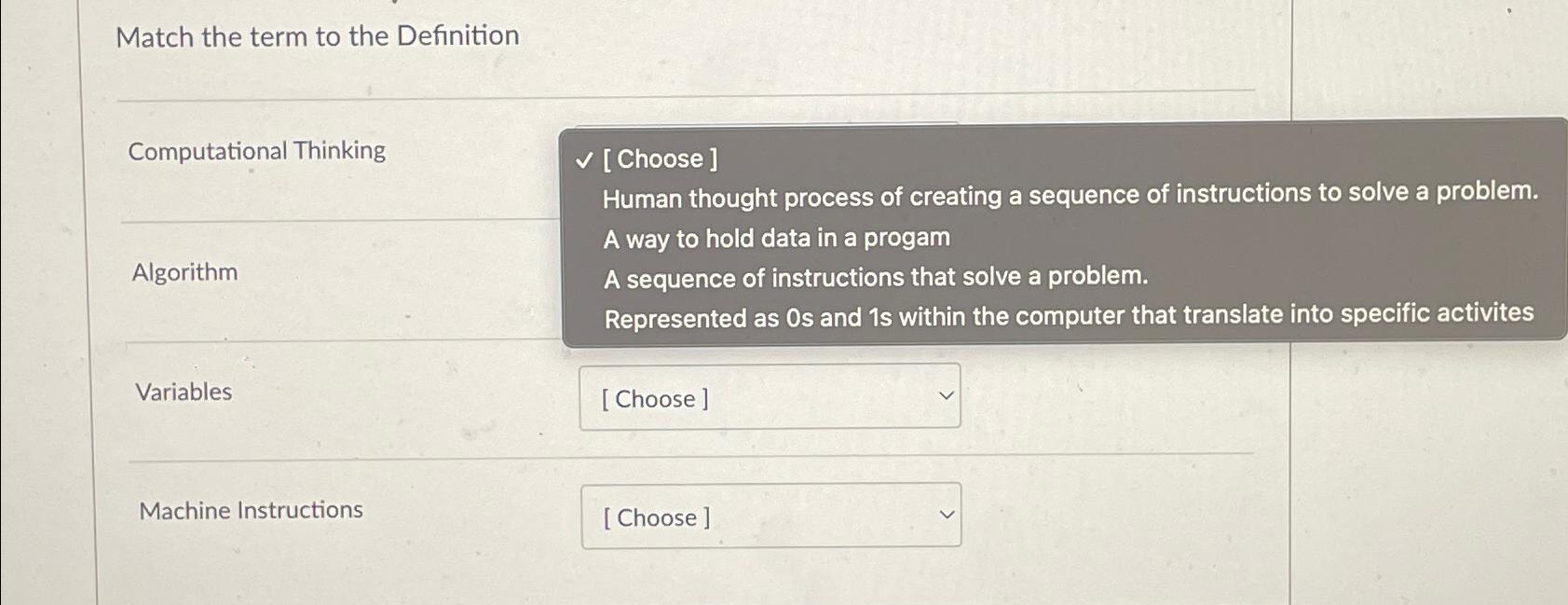The image size is (1568, 605).
Task: Click the checkmark next to [Choose]
Action: tap(583, 159)
